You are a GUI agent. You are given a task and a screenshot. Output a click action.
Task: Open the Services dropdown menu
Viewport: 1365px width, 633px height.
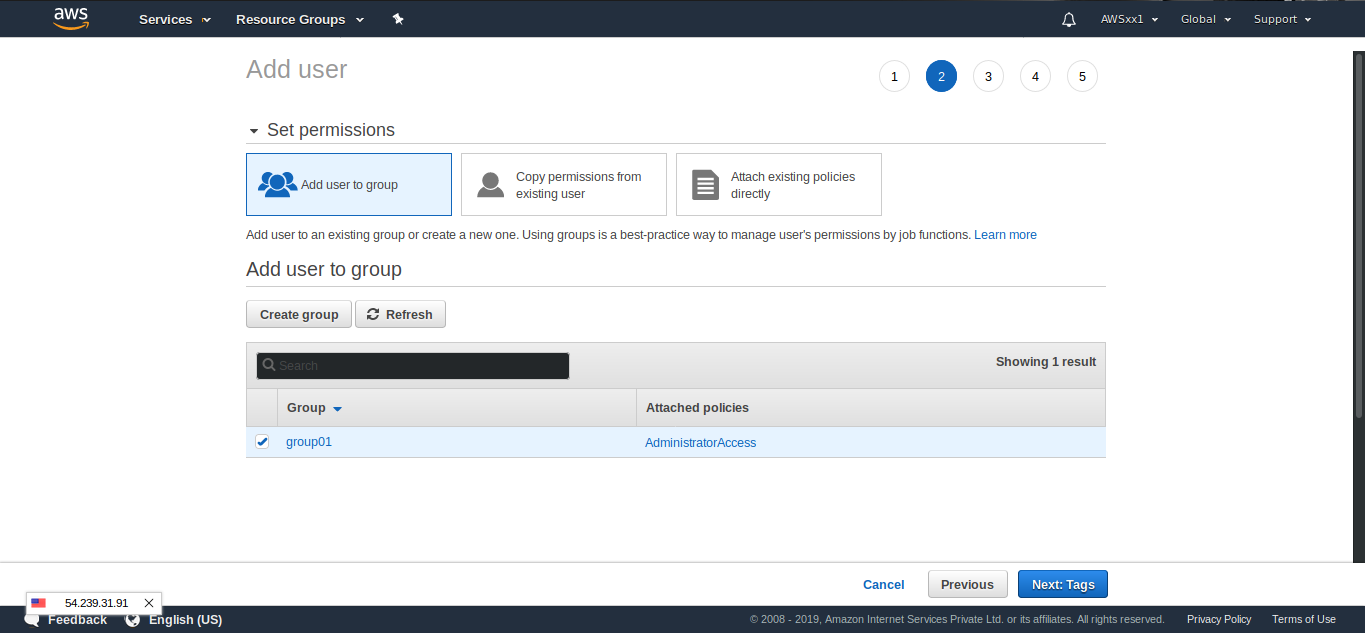[174, 19]
